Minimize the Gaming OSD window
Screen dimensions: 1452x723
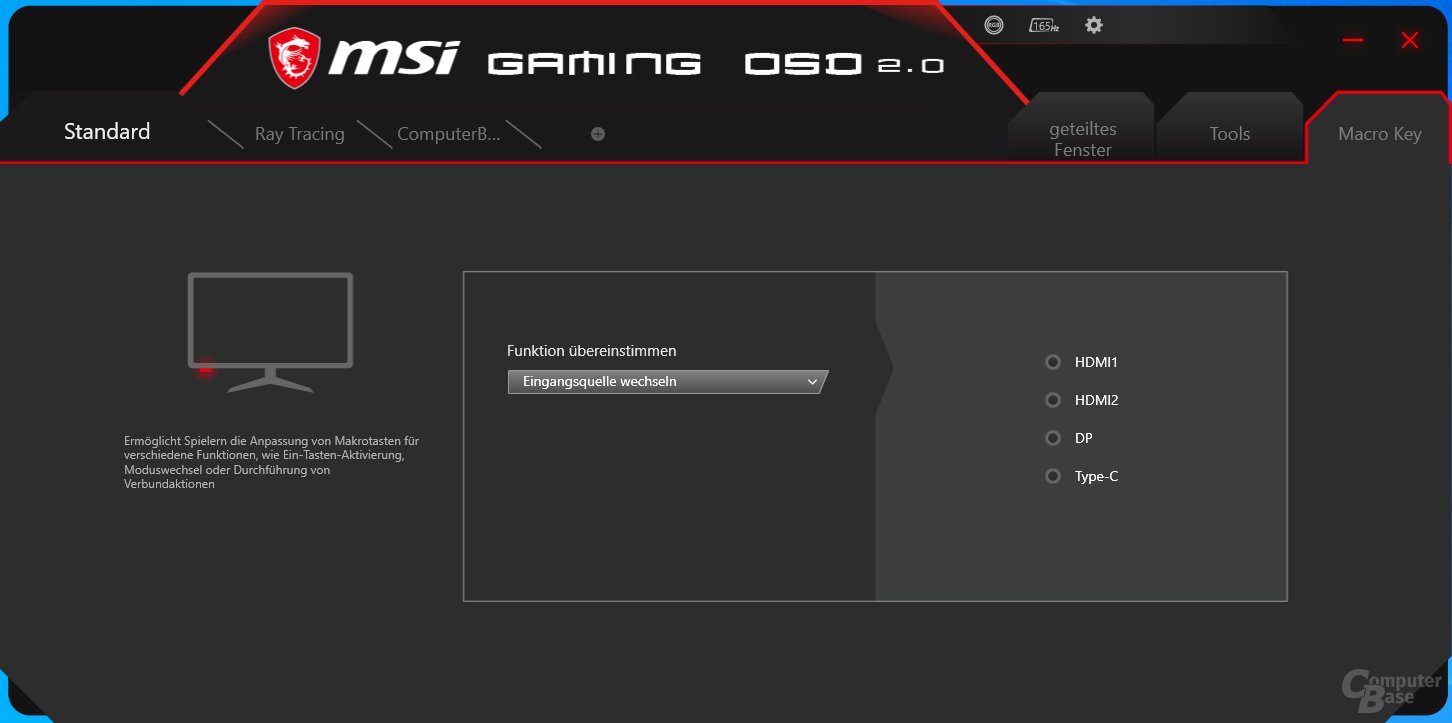pyautogui.click(x=1353, y=40)
